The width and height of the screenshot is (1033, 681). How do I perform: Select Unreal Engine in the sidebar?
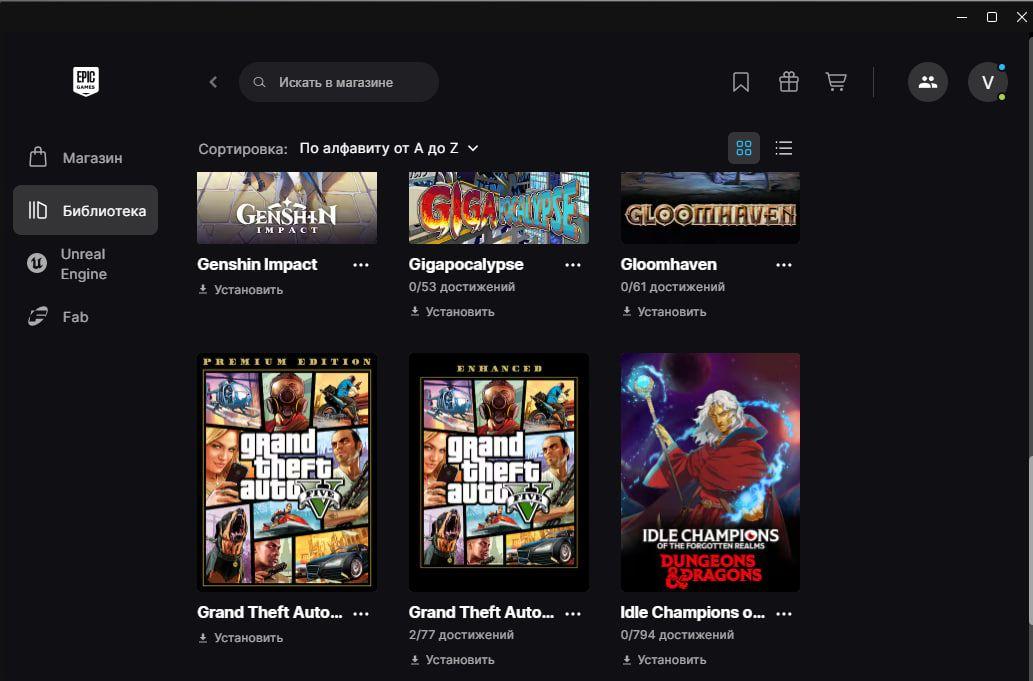point(85,264)
